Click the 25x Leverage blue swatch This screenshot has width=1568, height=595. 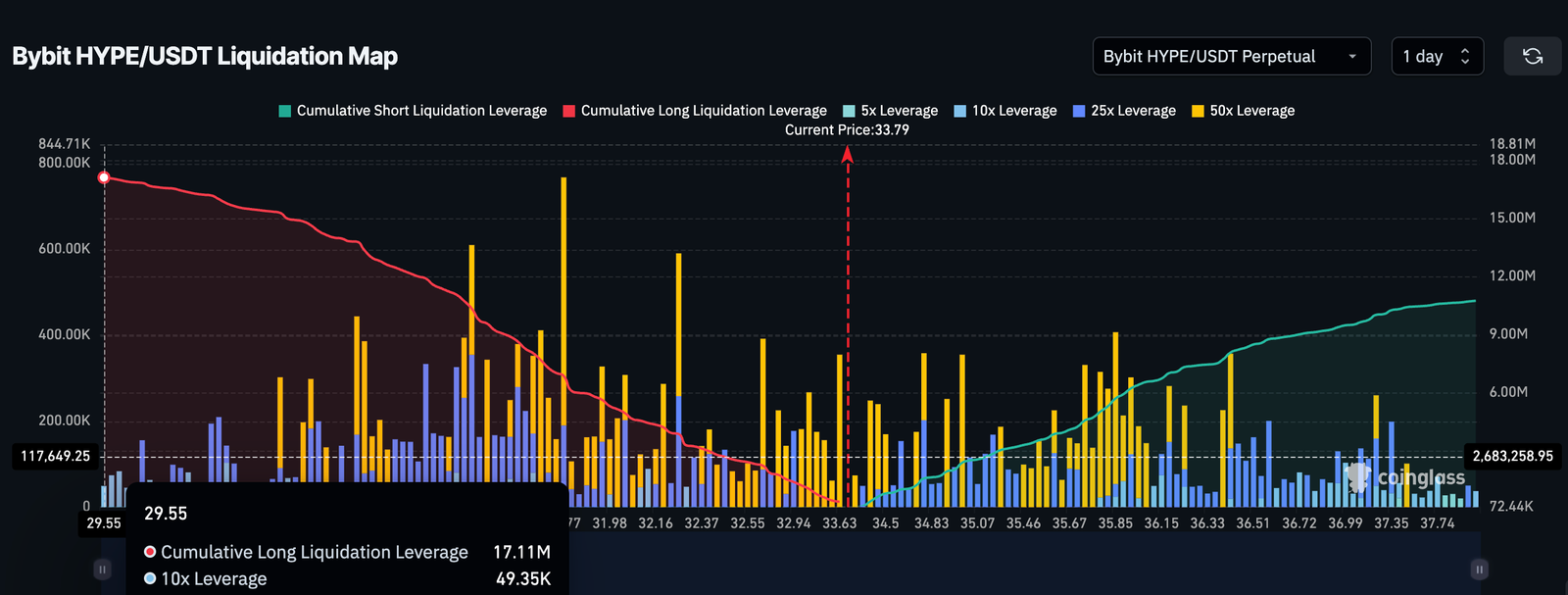[x=1079, y=111]
